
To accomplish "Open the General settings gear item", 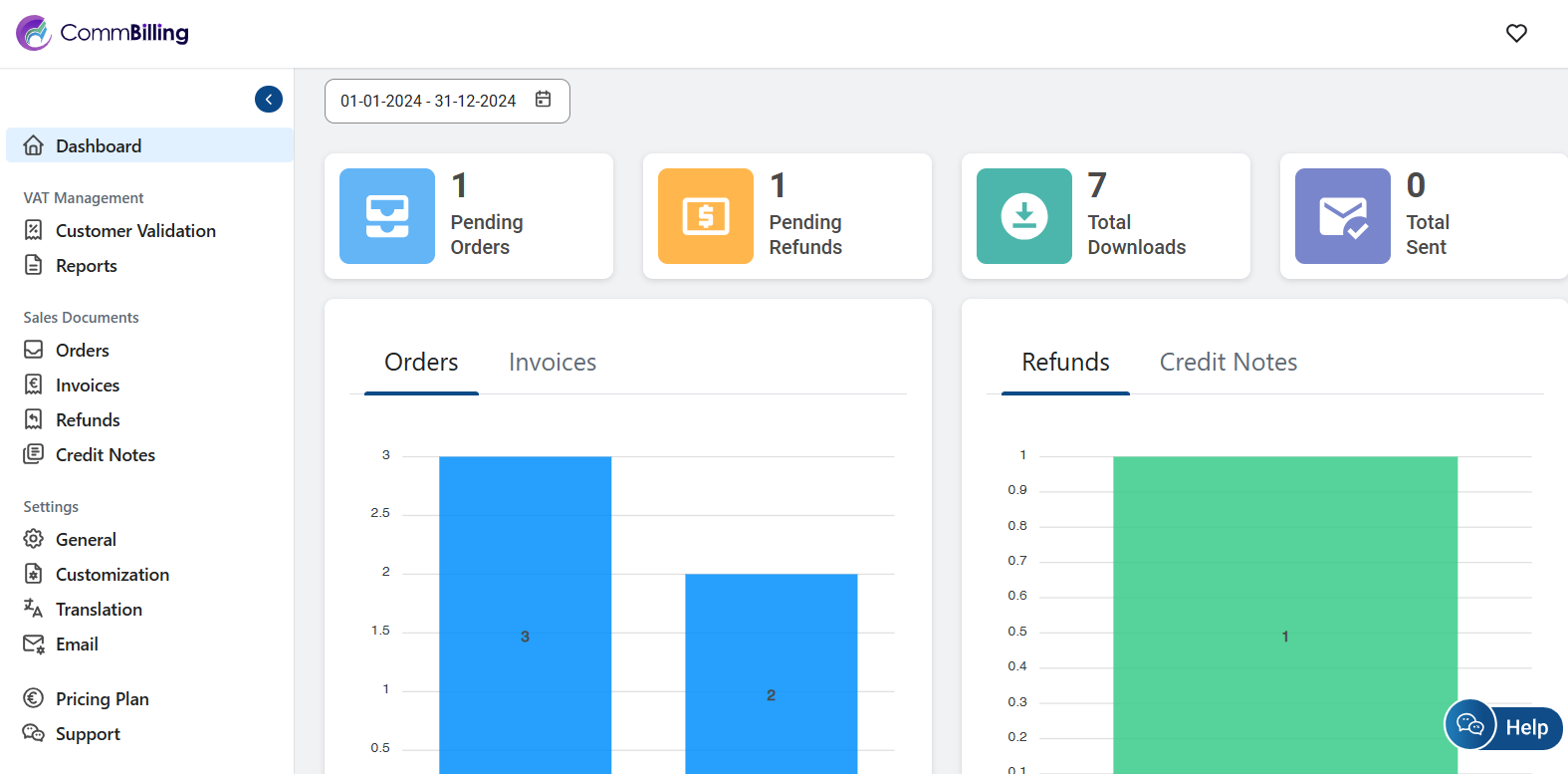I will click(x=86, y=540).
